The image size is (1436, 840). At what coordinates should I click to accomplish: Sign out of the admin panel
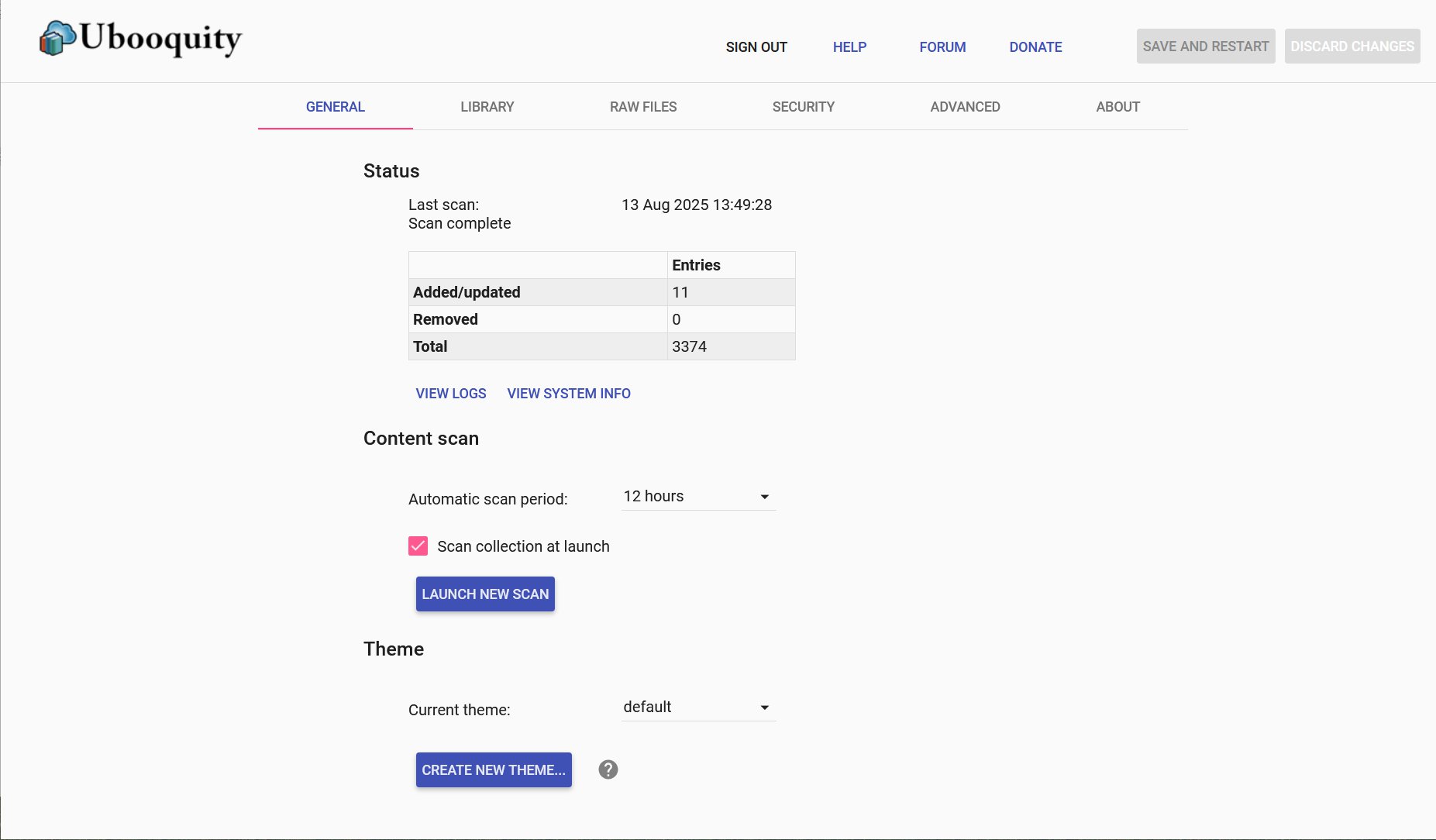click(x=756, y=47)
